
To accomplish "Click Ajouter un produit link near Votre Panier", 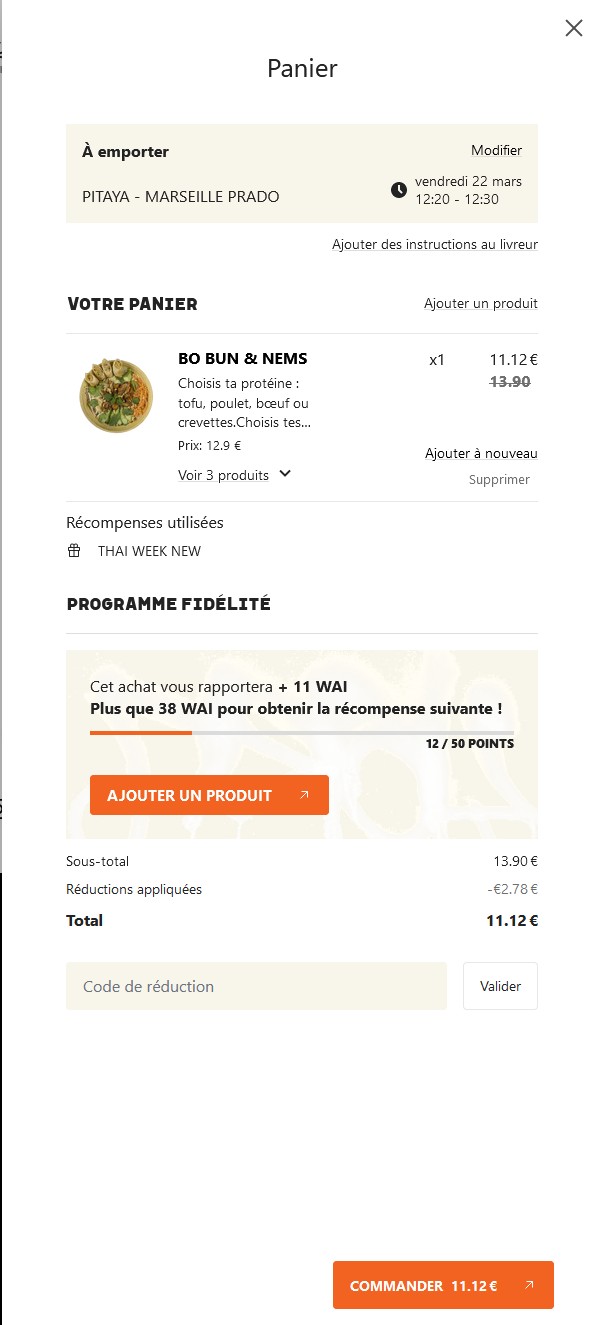I will pos(481,304).
